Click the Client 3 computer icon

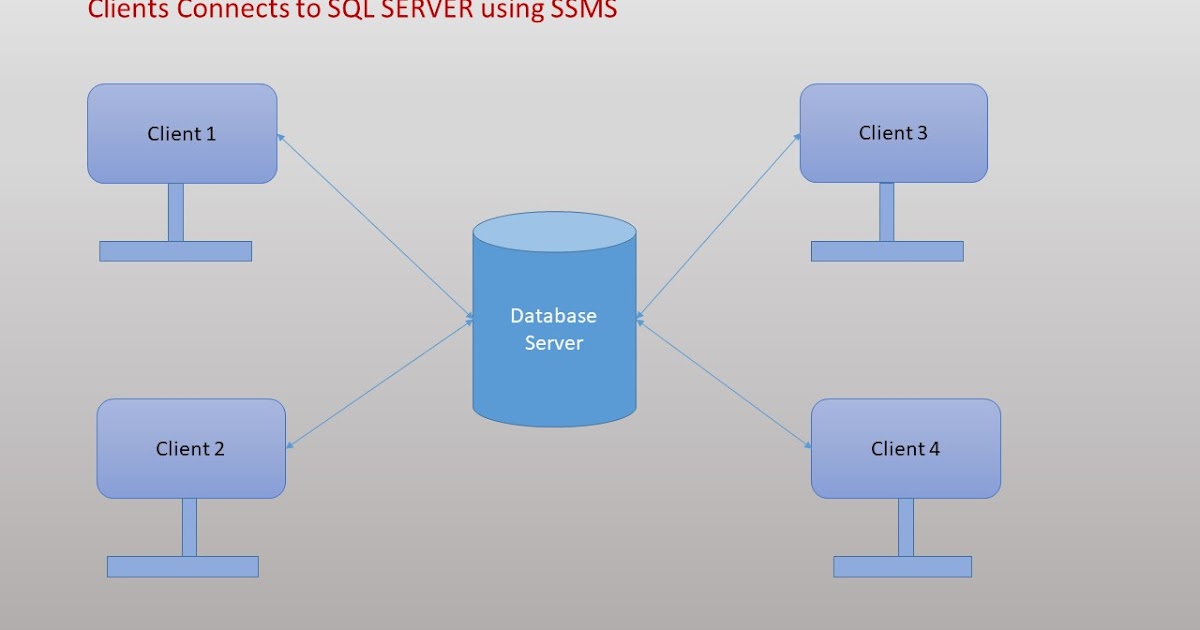(892, 131)
